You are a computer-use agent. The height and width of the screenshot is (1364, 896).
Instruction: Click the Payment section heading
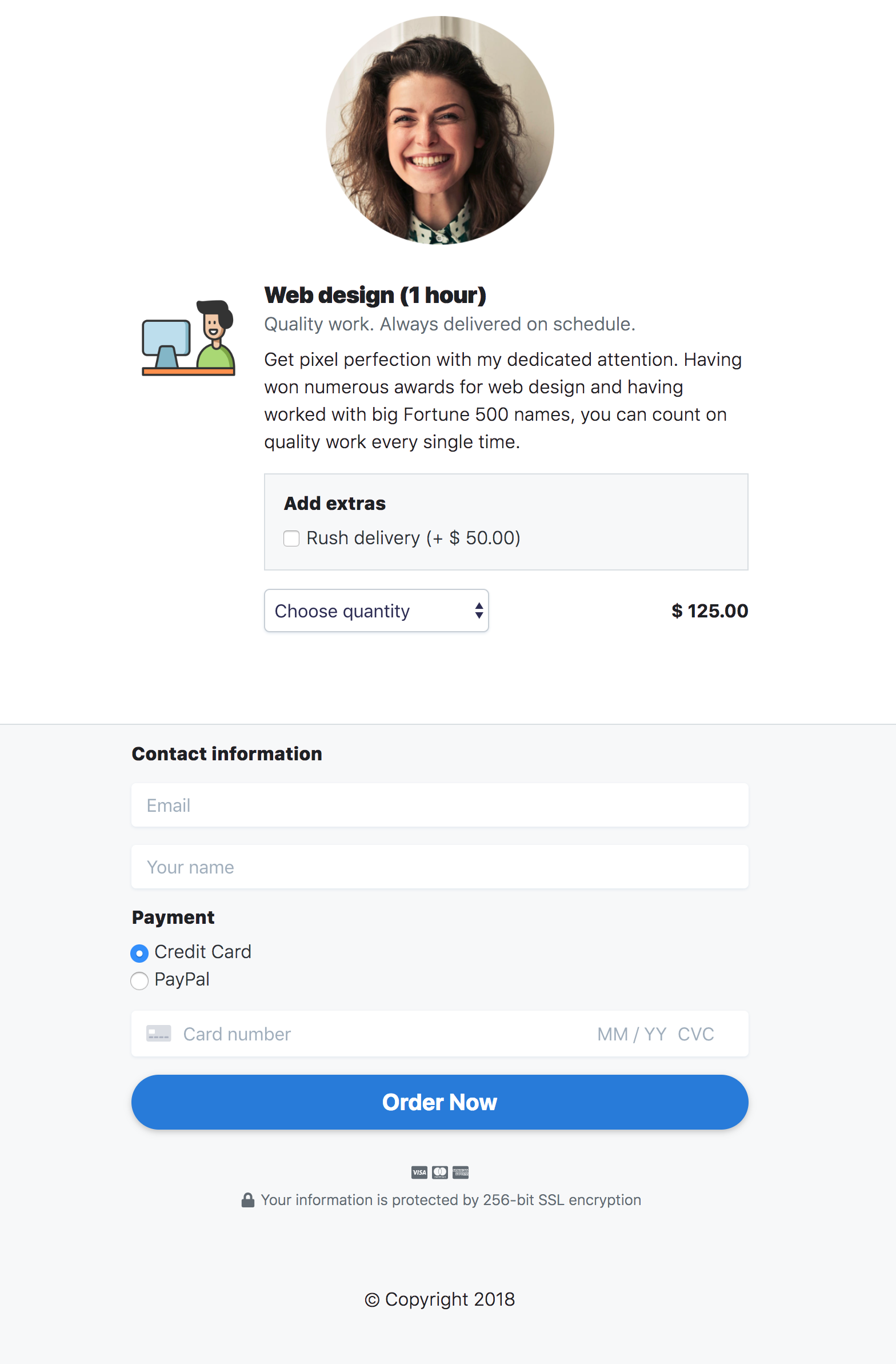[173, 918]
